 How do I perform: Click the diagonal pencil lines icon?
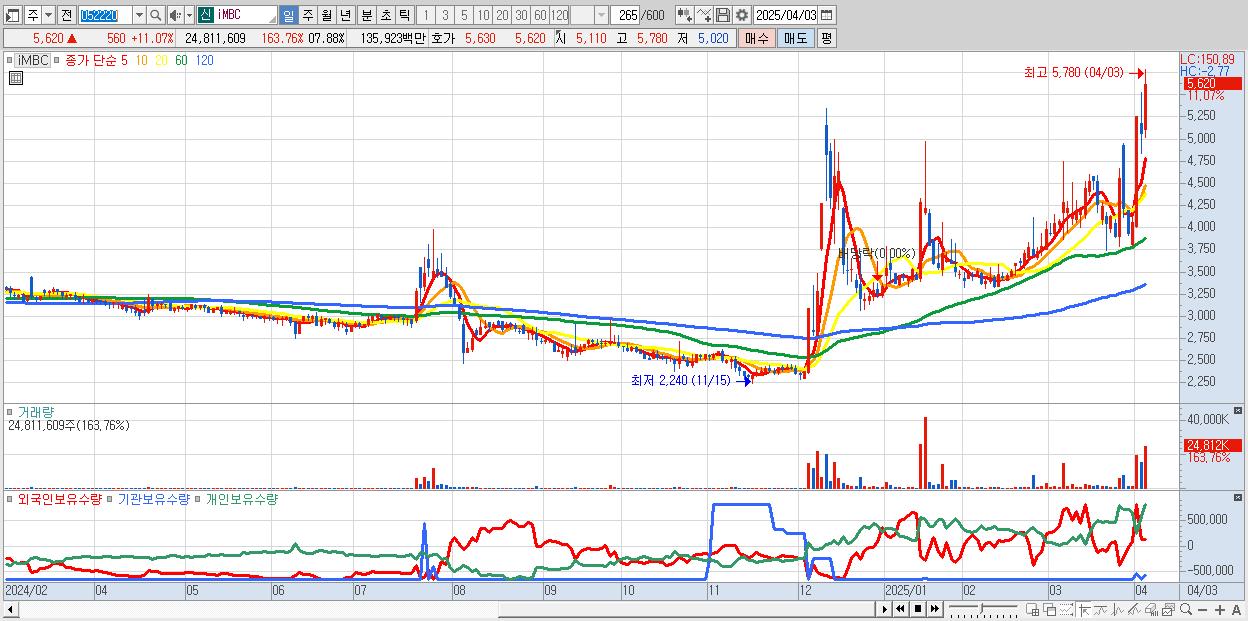[x=1134, y=609]
